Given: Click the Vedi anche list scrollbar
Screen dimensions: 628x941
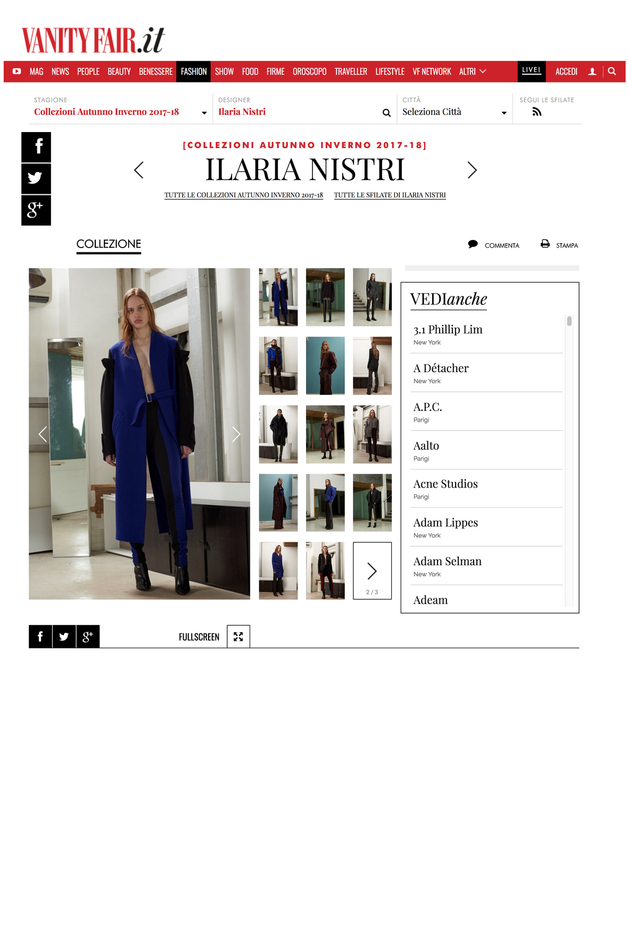Looking at the screenshot, I should (x=569, y=321).
